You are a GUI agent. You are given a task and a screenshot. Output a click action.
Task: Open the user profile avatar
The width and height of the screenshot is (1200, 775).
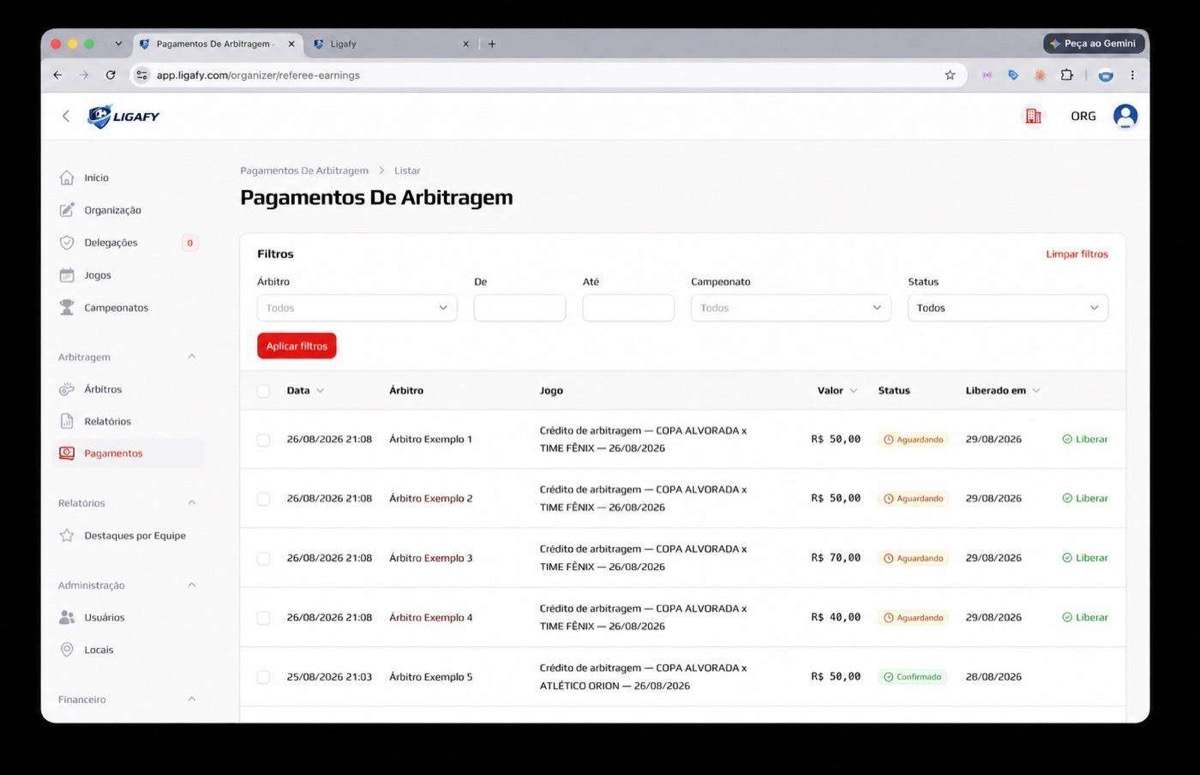pyautogui.click(x=1125, y=116)
